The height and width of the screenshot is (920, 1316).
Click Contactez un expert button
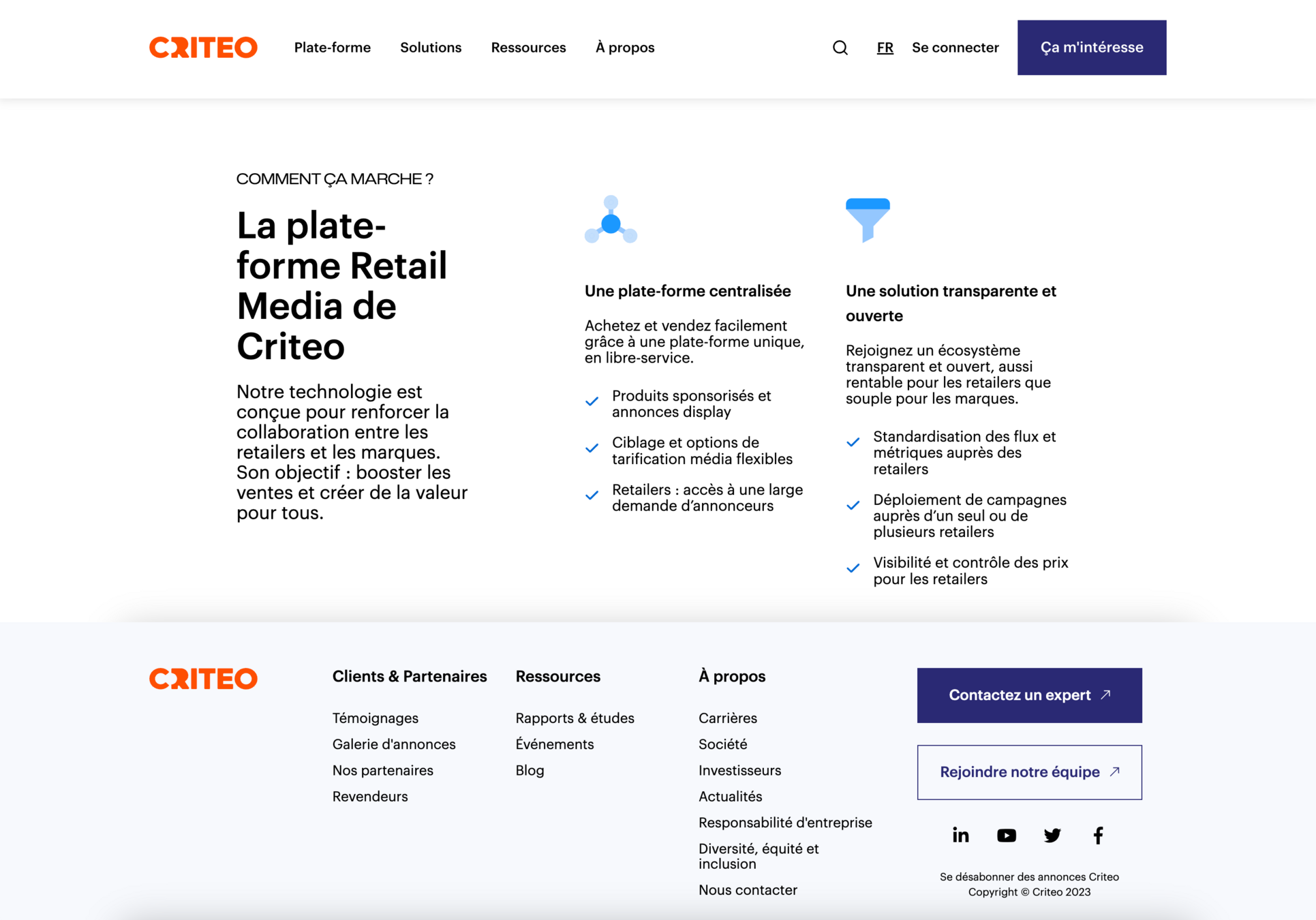(x=1029, y=695)
